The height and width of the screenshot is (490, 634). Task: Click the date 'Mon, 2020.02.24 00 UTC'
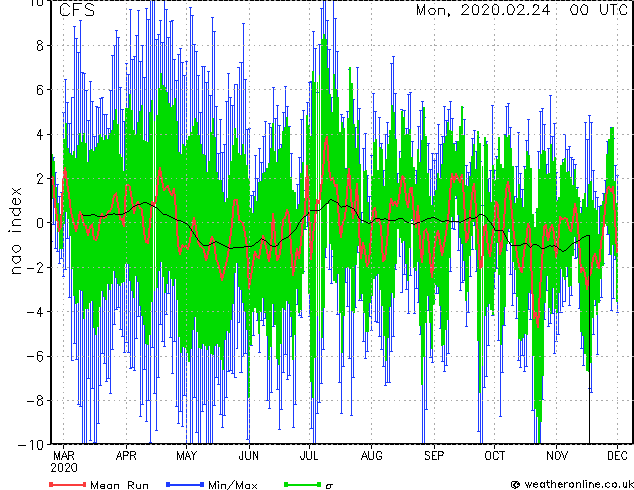(522, 10)
